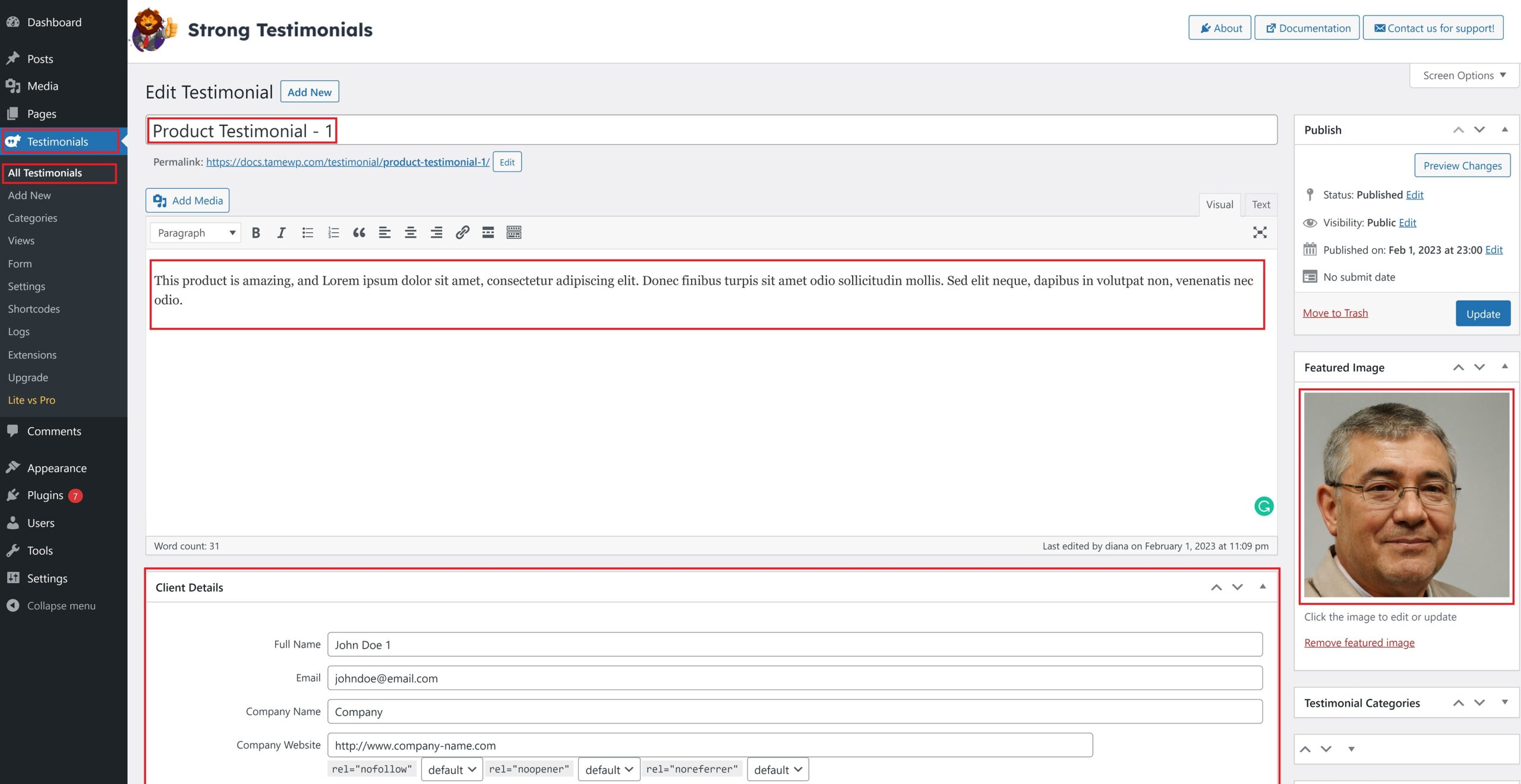1521x784 pixels.
Task: Click the featured image thumbnail
Action: 1406,495
